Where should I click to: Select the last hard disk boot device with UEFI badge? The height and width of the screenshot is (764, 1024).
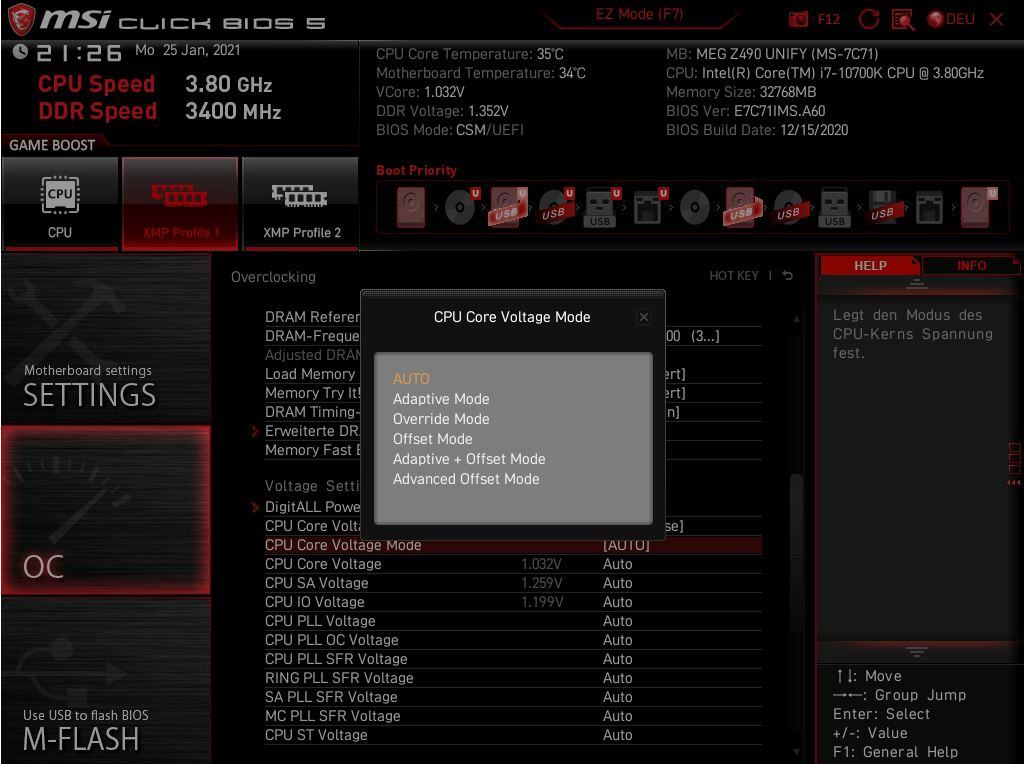978,208
